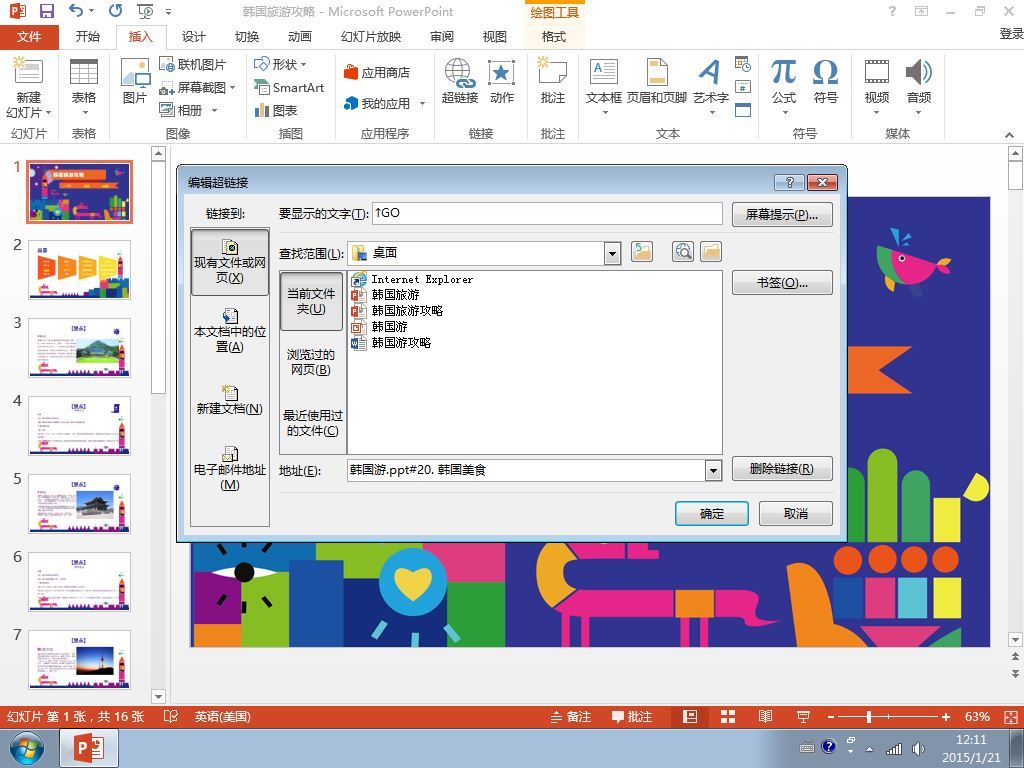Viewport: 1024px width, 768px height.
Task: Switch to the Home (开始) tab
Action: pos(88,37)
